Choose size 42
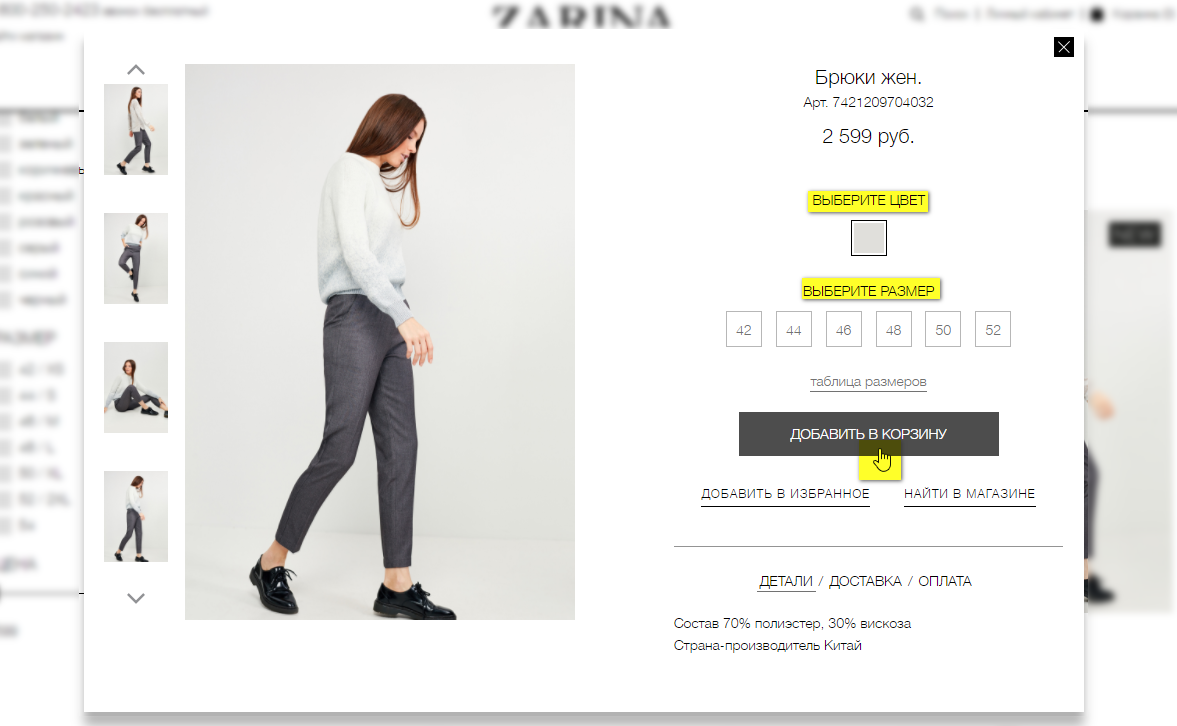 coord(744,330)
